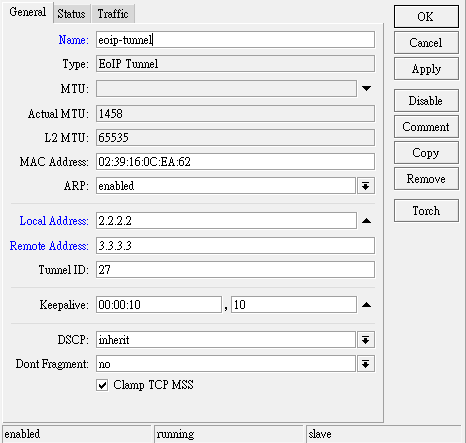Click the Tunnel ID field

point(235,270)
